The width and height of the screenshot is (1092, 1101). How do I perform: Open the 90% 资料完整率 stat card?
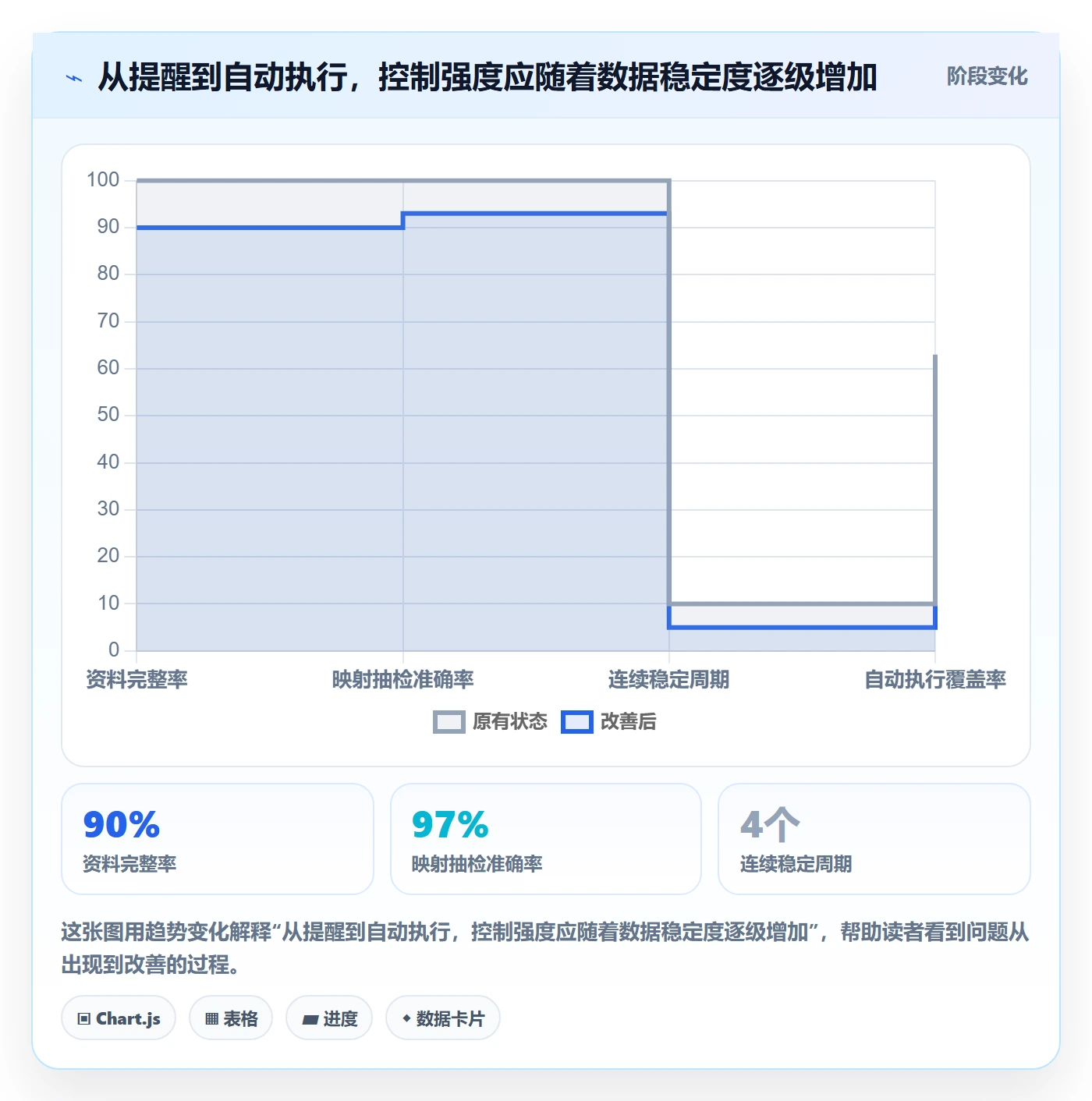[218, 839]
